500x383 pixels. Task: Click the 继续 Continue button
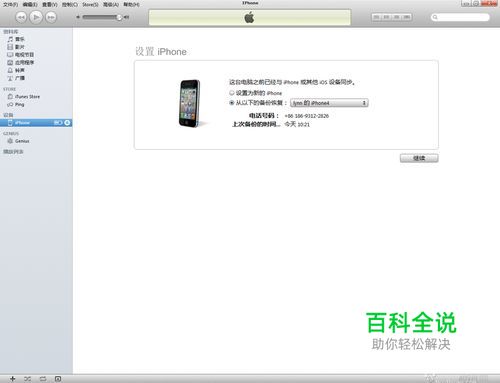coord(419,158)
